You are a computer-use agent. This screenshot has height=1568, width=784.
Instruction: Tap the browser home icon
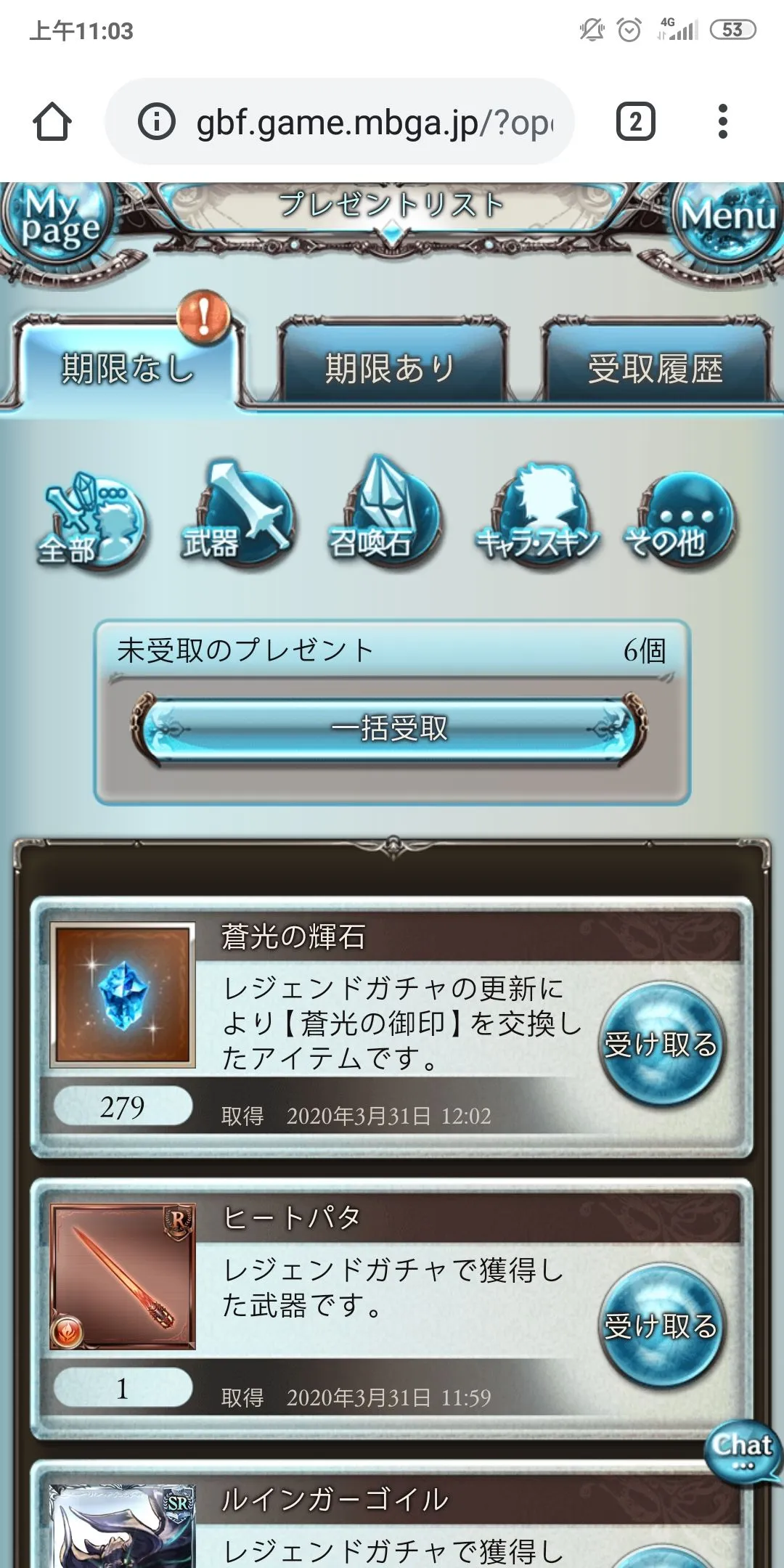pos(52,121)
